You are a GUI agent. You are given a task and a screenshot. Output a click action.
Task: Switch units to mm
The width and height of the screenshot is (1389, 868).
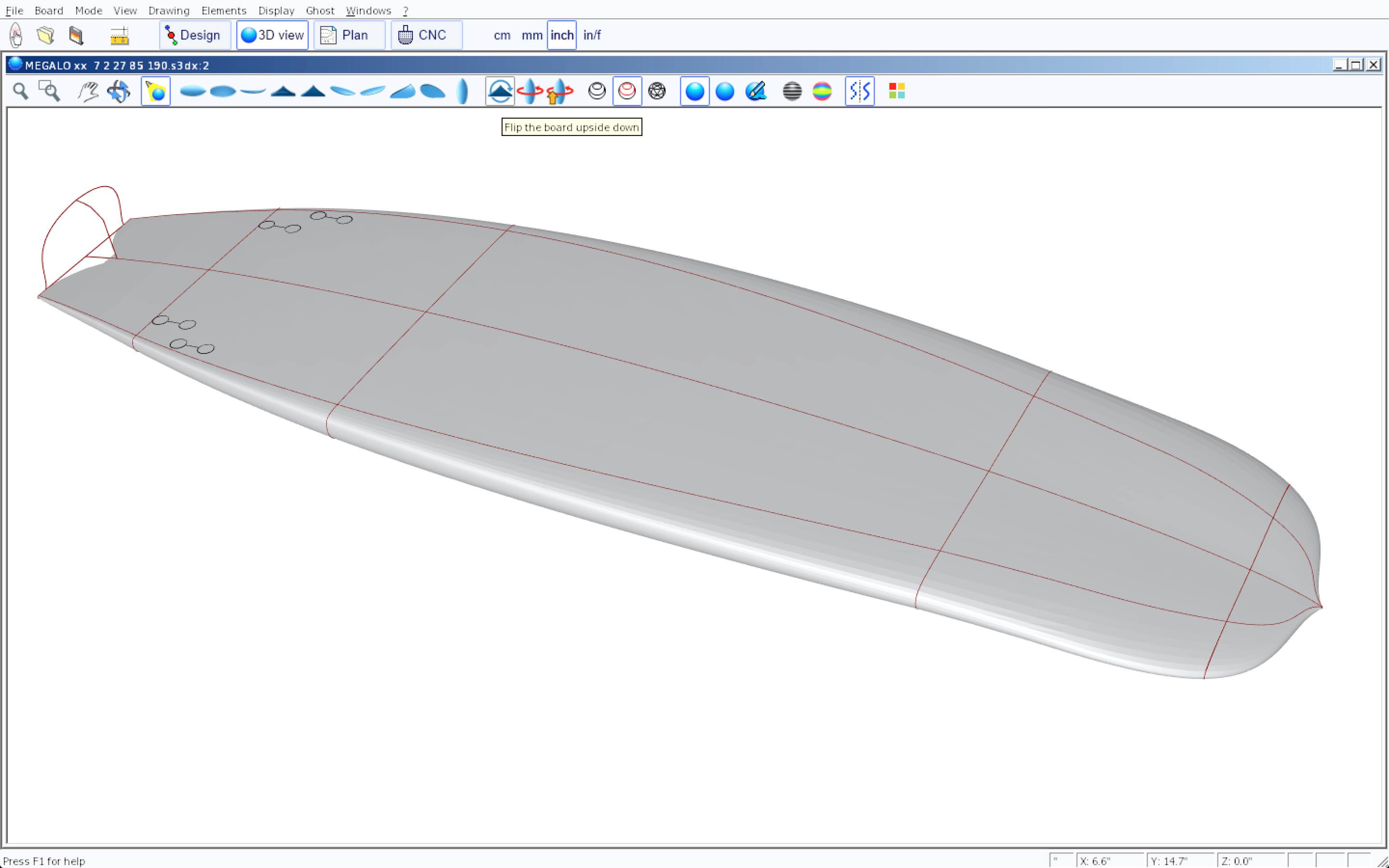click(x=531, y=36)
